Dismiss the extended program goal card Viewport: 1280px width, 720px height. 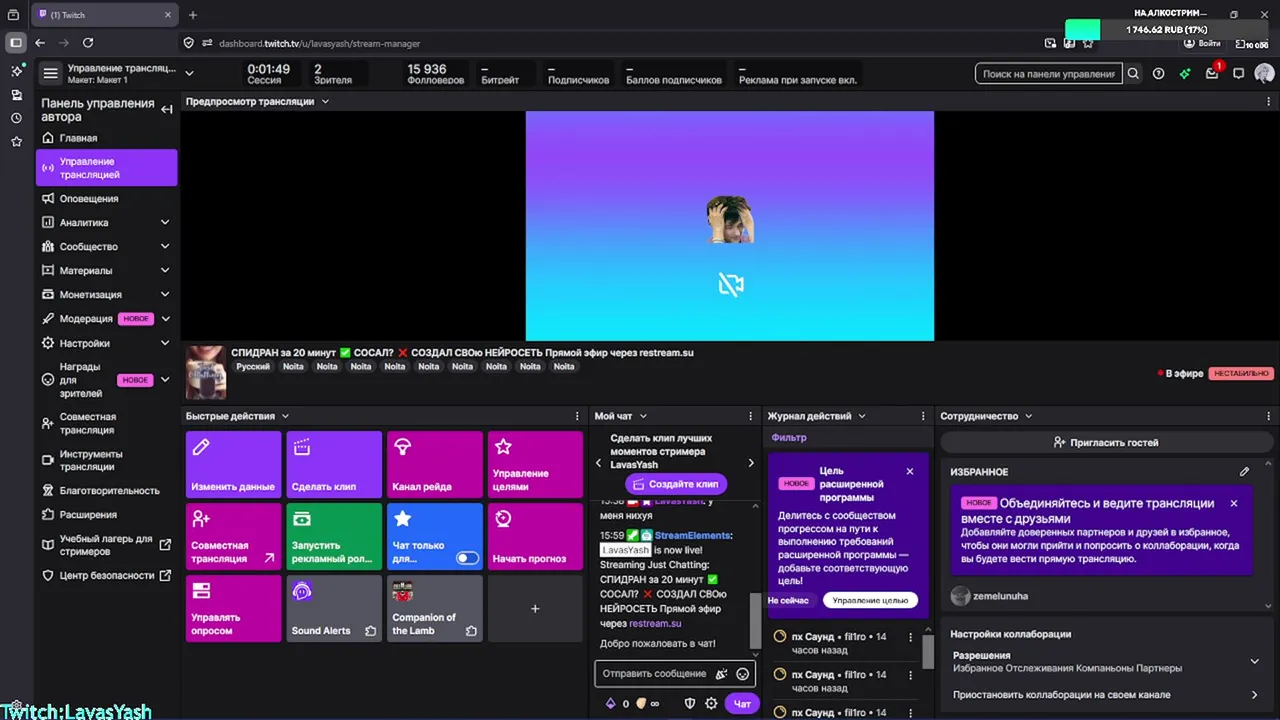point(910,471)
